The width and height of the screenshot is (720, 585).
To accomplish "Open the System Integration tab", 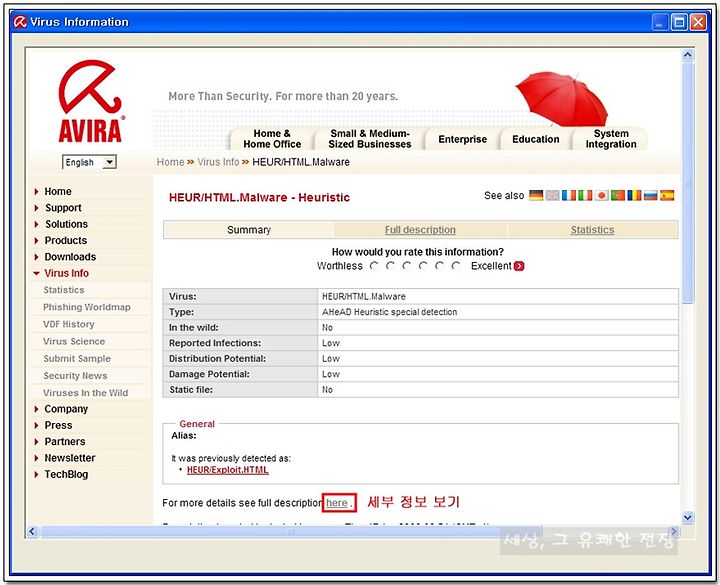I will (x=611, y=139).
